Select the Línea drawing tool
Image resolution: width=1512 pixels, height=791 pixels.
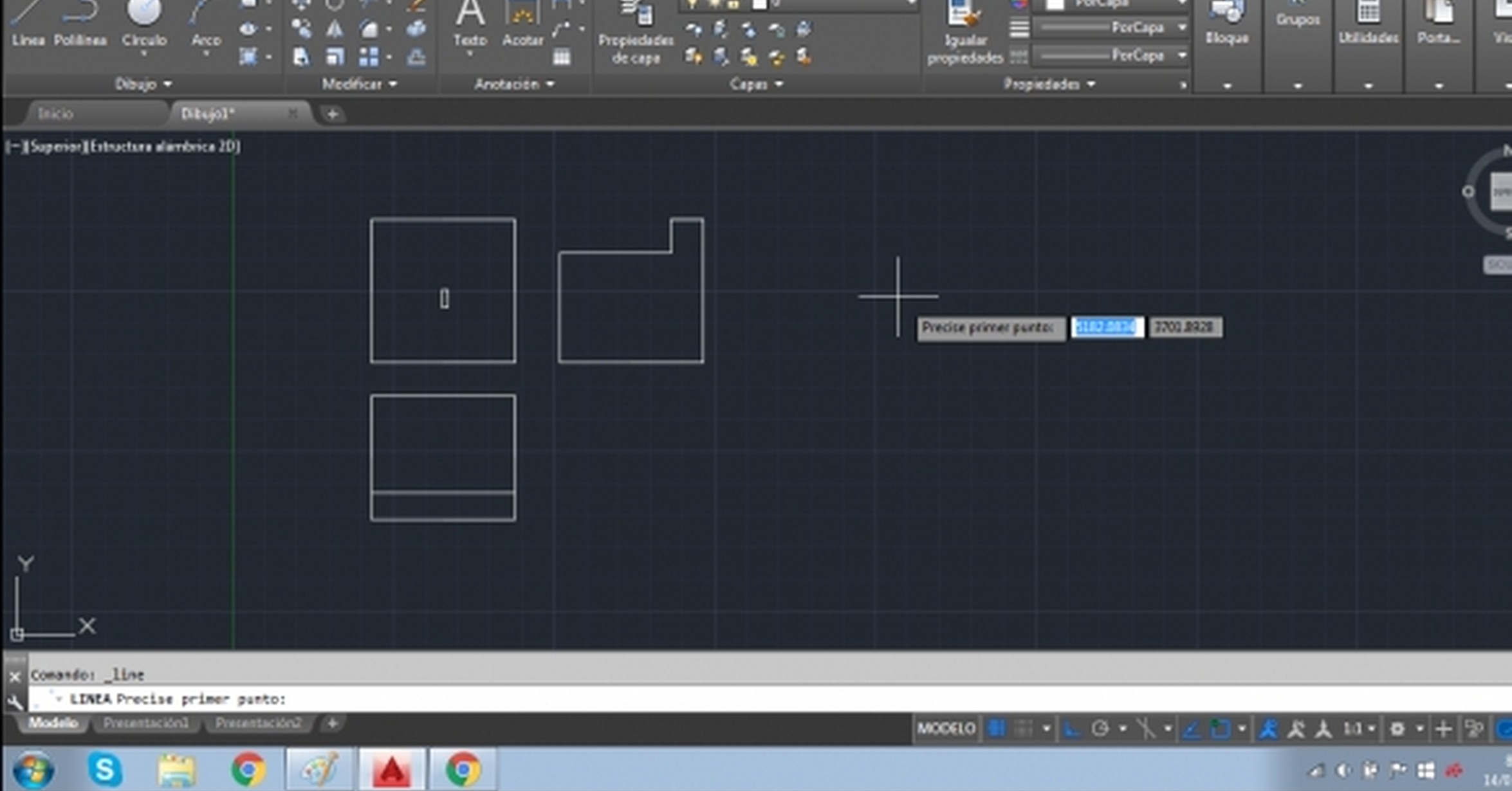pyautogui.click(x=28, y=24)
